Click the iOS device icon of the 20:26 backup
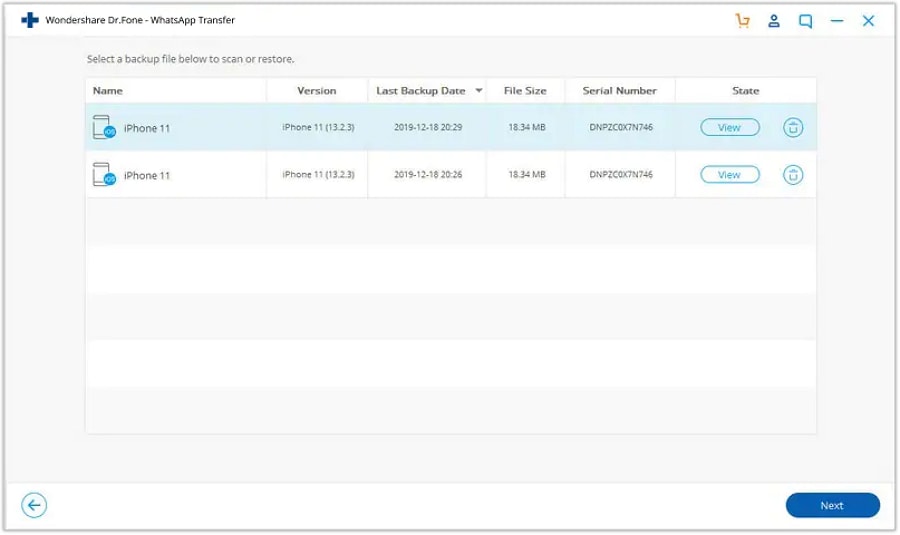This screenshot has width=900, height=535. pyautogui.click(x=104, y=175)
